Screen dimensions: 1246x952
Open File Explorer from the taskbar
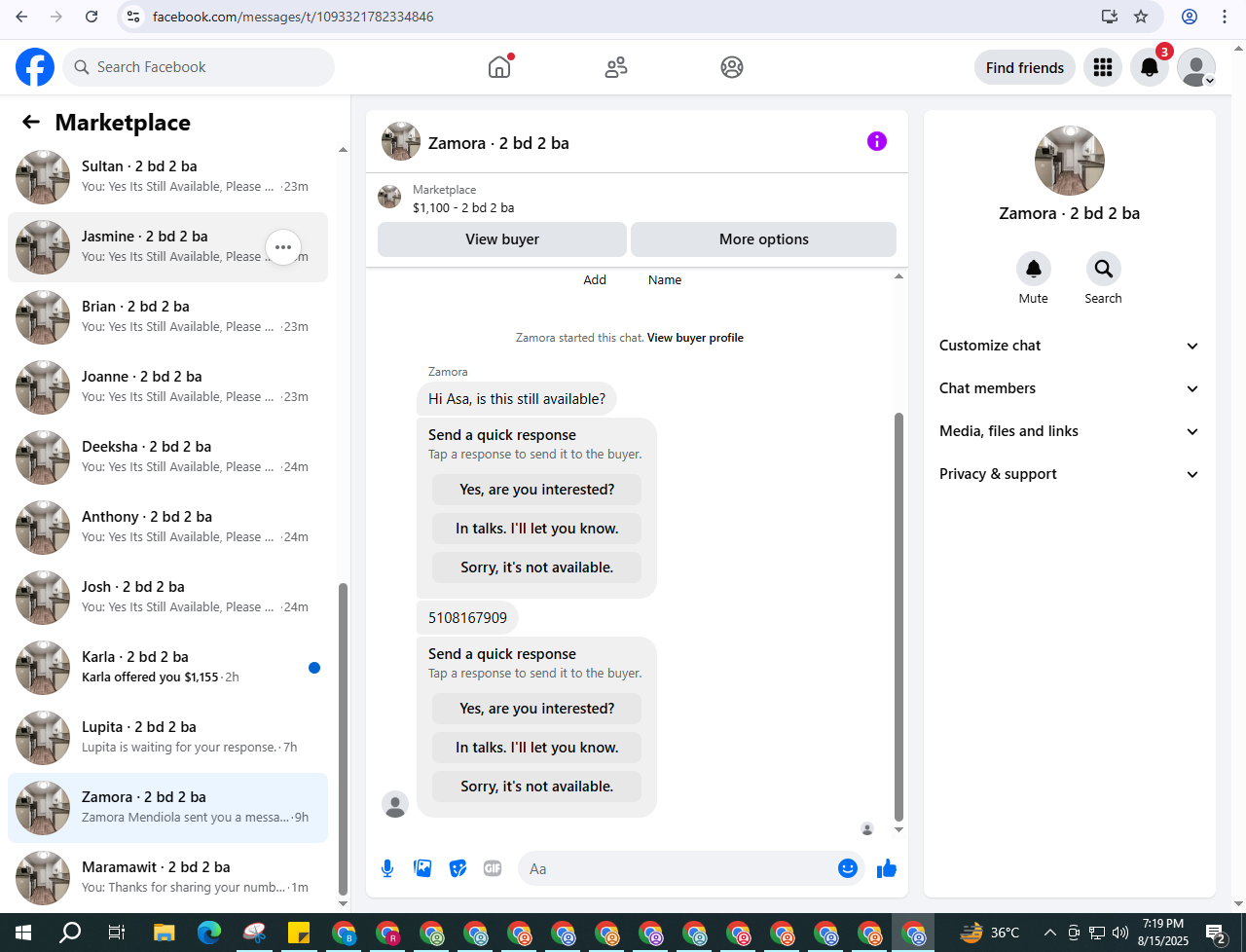(x=163, y=933)
